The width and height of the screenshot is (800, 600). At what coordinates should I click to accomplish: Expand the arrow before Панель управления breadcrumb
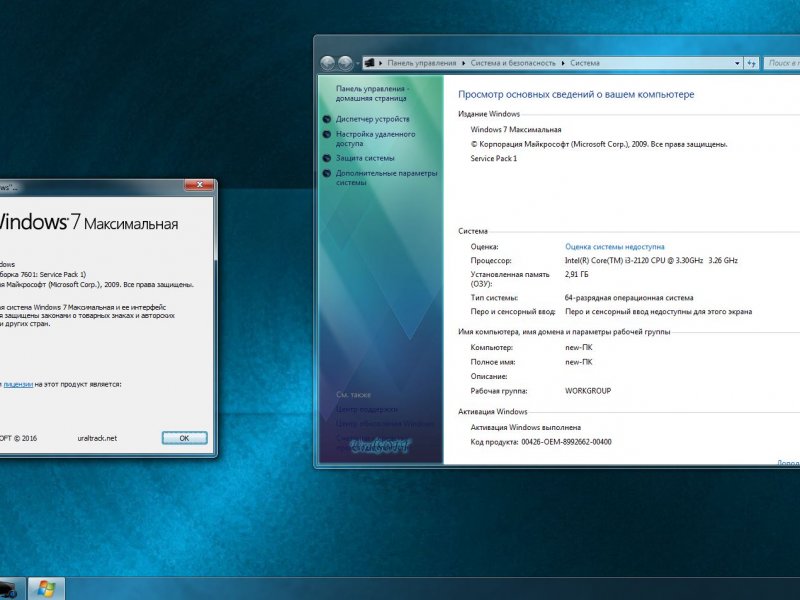coord(381,63)
